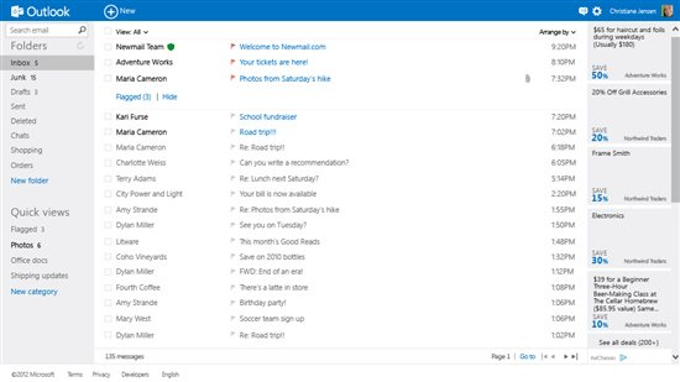Image resolution: width=680 pixels, height=382 pixels.
Task: Go to first page arrow icon
Action: point(544,356)
